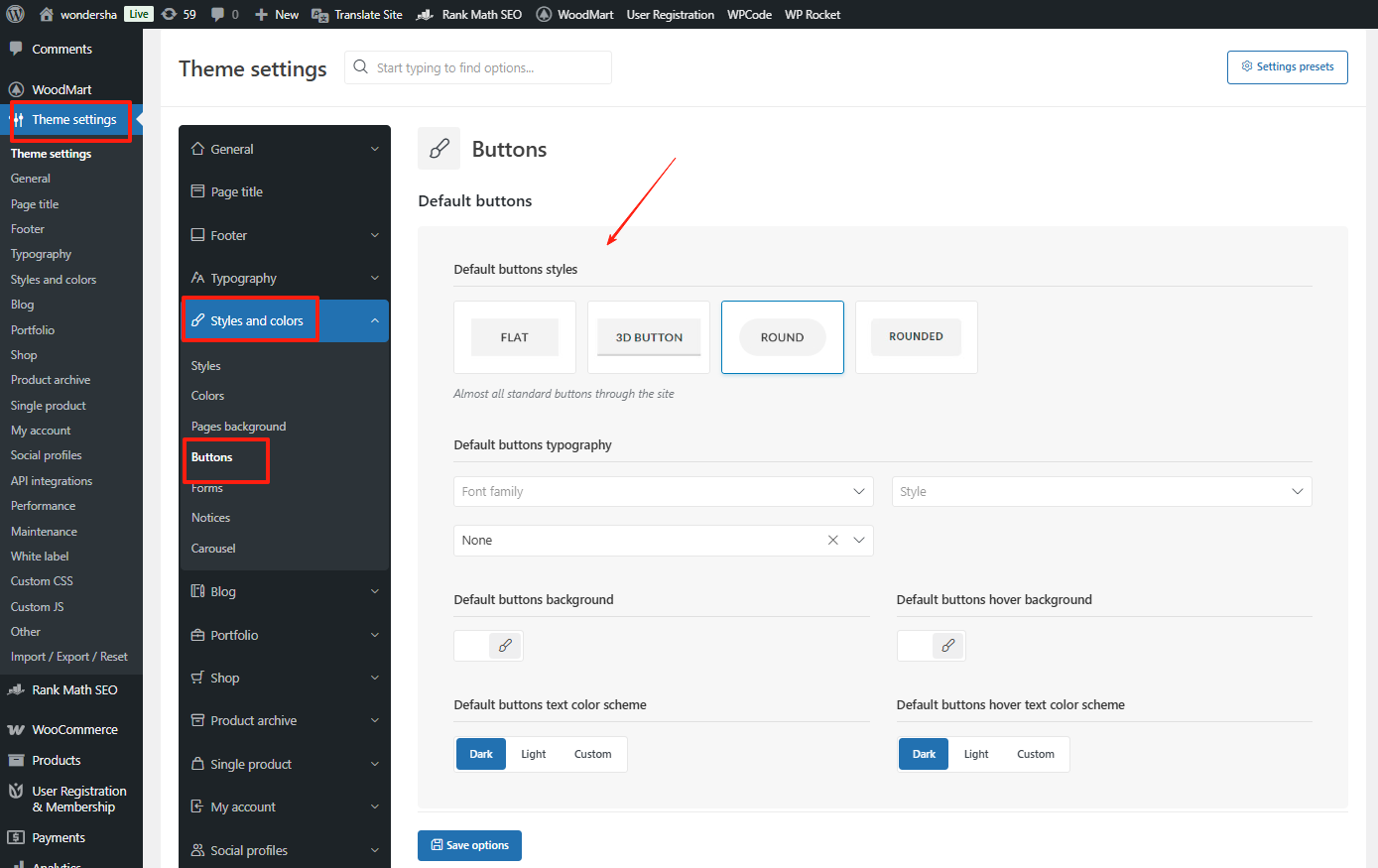Open the WoodMart menu in the sidebar

pos(60,88)
